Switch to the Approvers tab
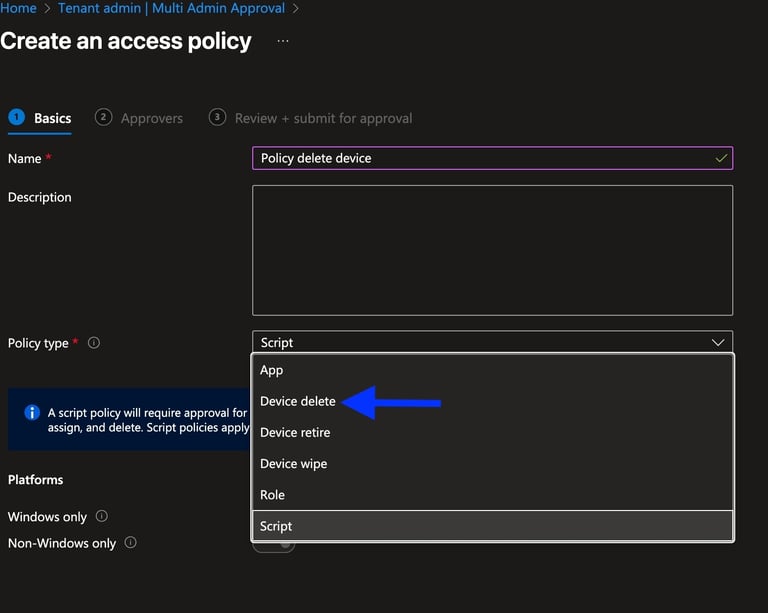768x613 pixels. point(151,118)
